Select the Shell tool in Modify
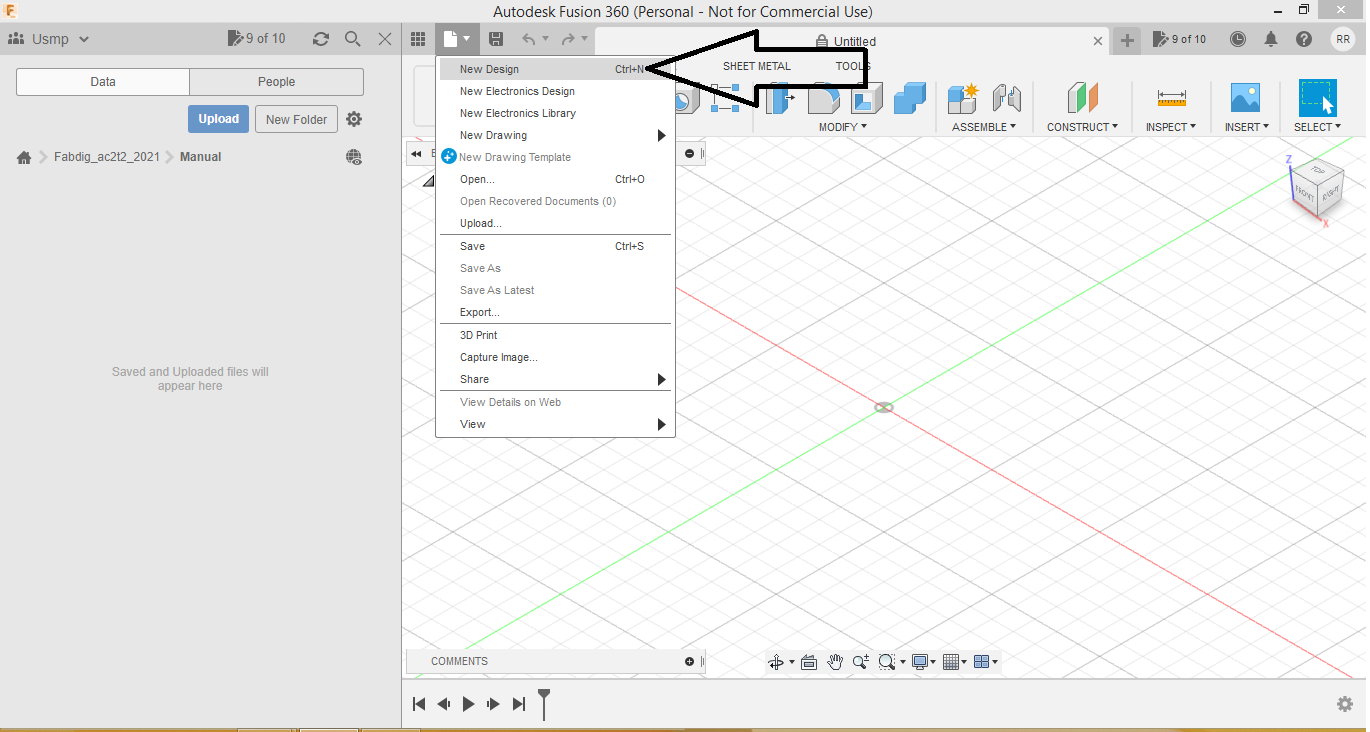The height and width of the screenshot is (732, 1370). 867,98
